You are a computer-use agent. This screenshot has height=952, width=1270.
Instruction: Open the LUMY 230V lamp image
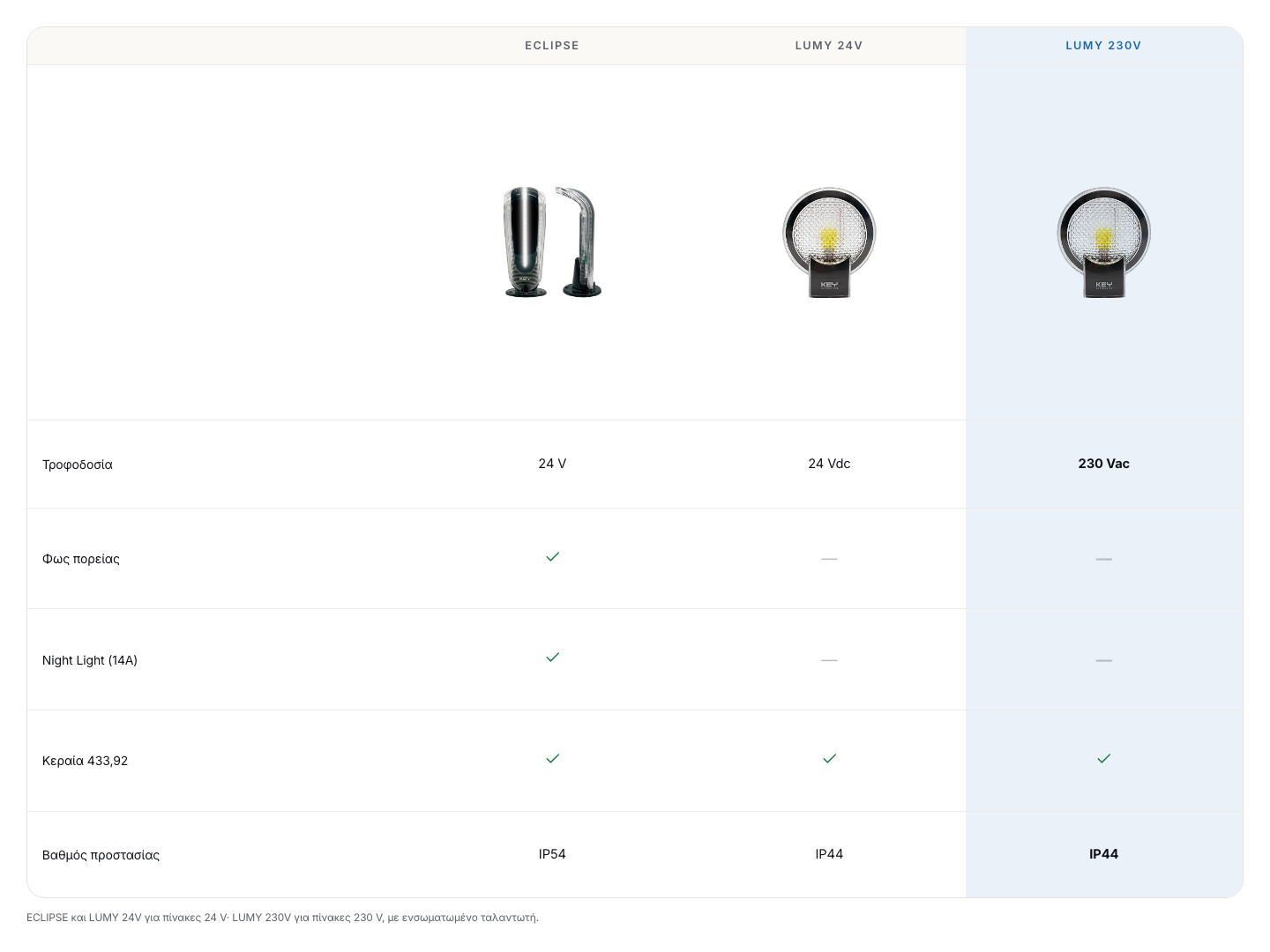click(x=1103, y=242)
